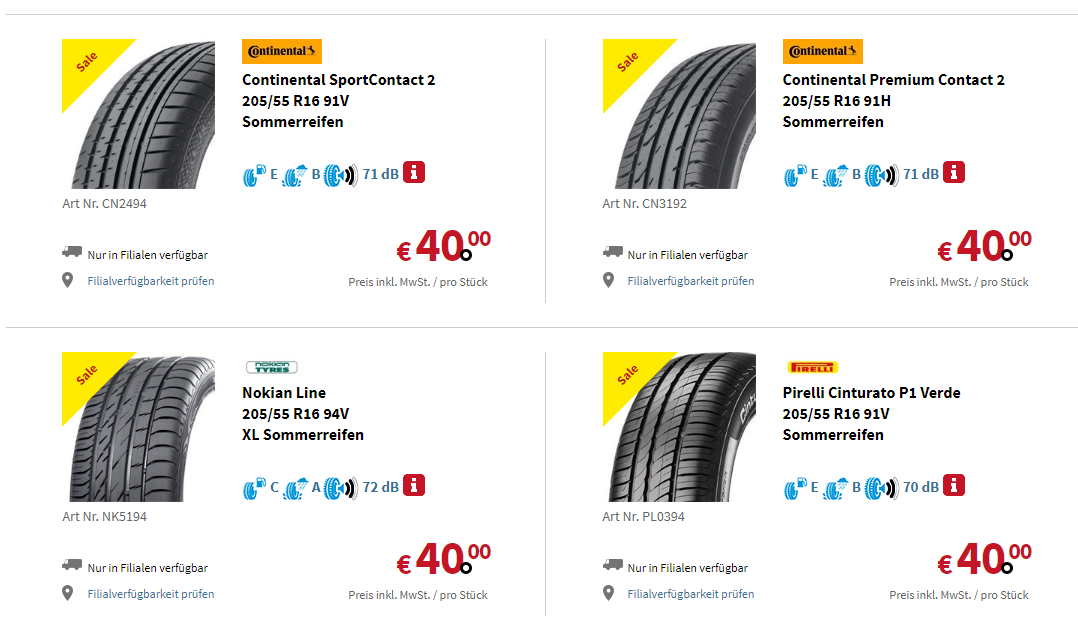The image size is (1078, 619).
Task: Click the €40.00 price of Pirelli Cinturato
Action: pos(984,559)
